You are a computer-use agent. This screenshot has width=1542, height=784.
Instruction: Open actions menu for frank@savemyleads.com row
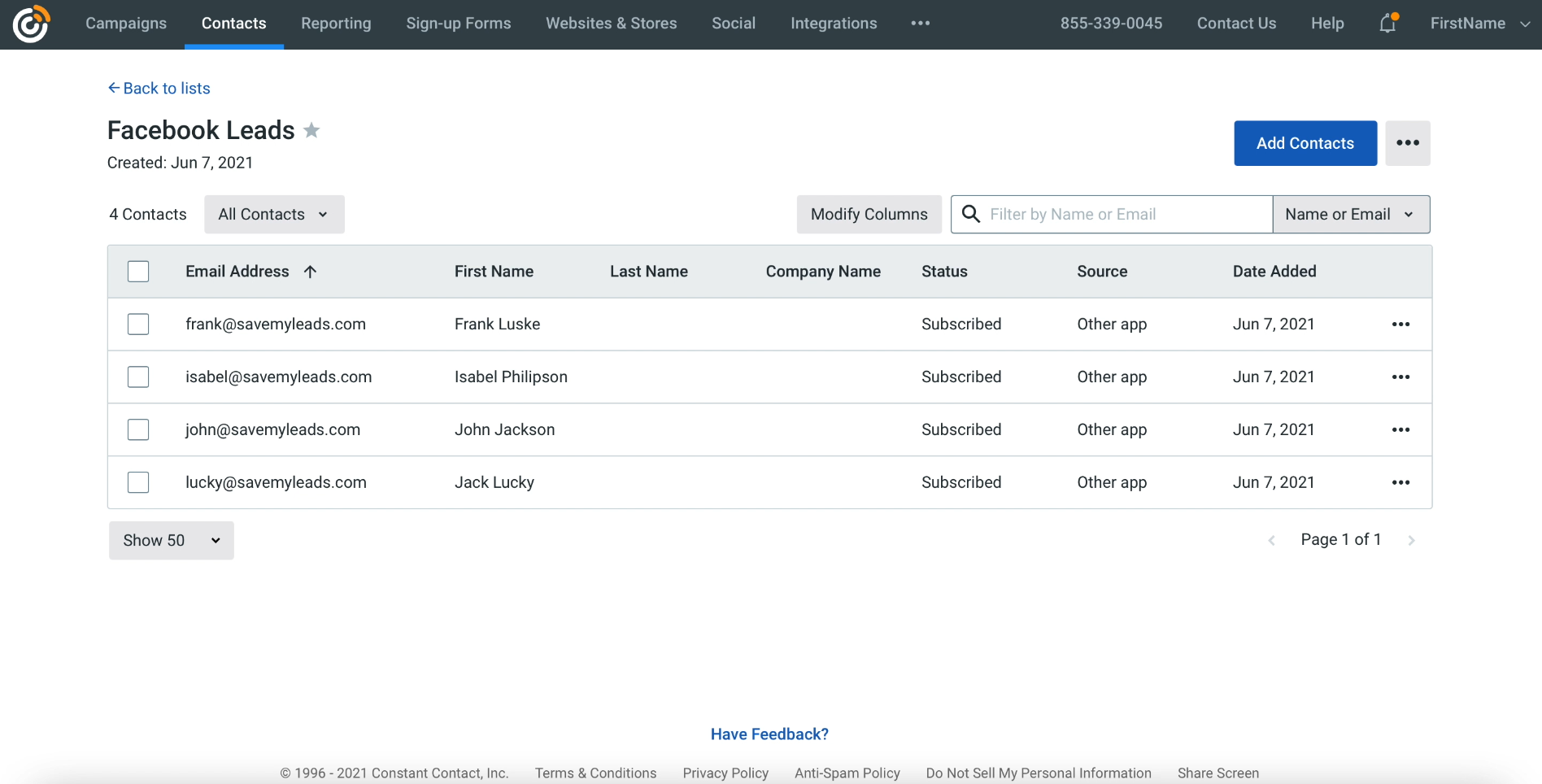click(1400, 324)
